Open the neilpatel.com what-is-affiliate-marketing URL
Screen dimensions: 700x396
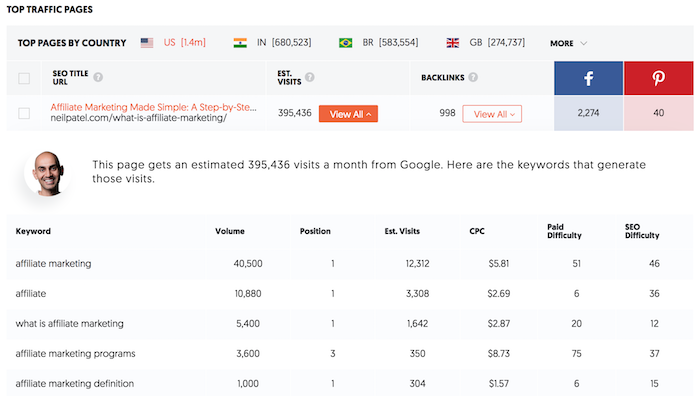tap(138, 118)
